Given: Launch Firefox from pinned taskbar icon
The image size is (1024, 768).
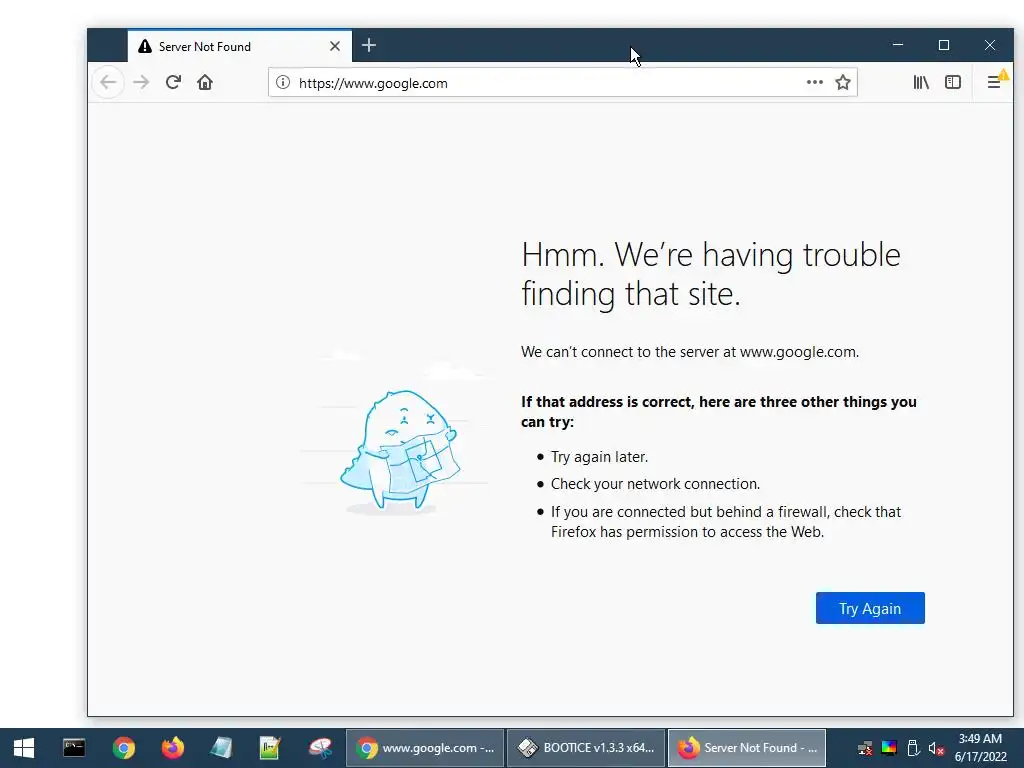Looking at the screenshot, I should (173, 748).
